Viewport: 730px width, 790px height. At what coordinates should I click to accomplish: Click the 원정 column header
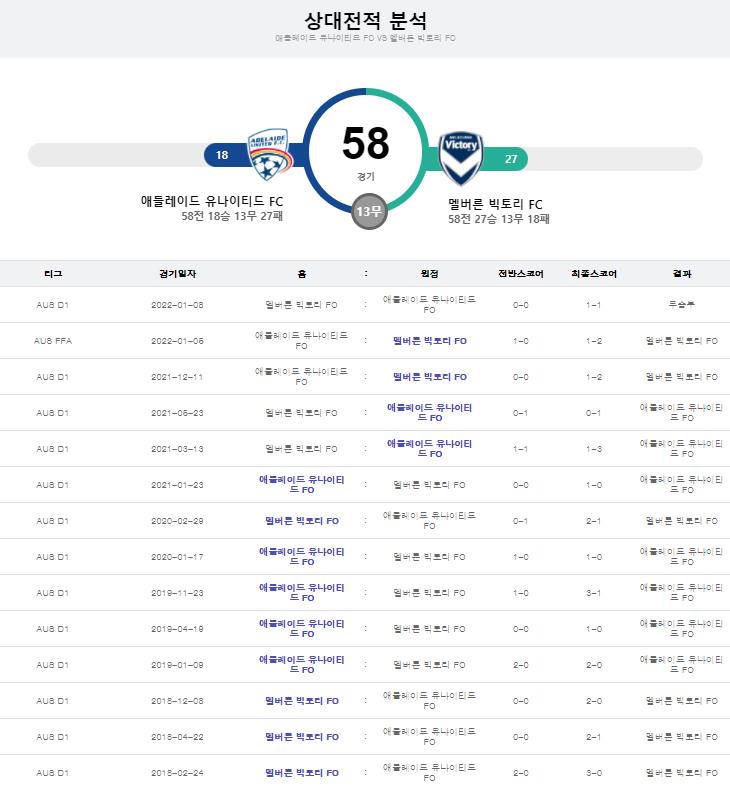point(429,274)
